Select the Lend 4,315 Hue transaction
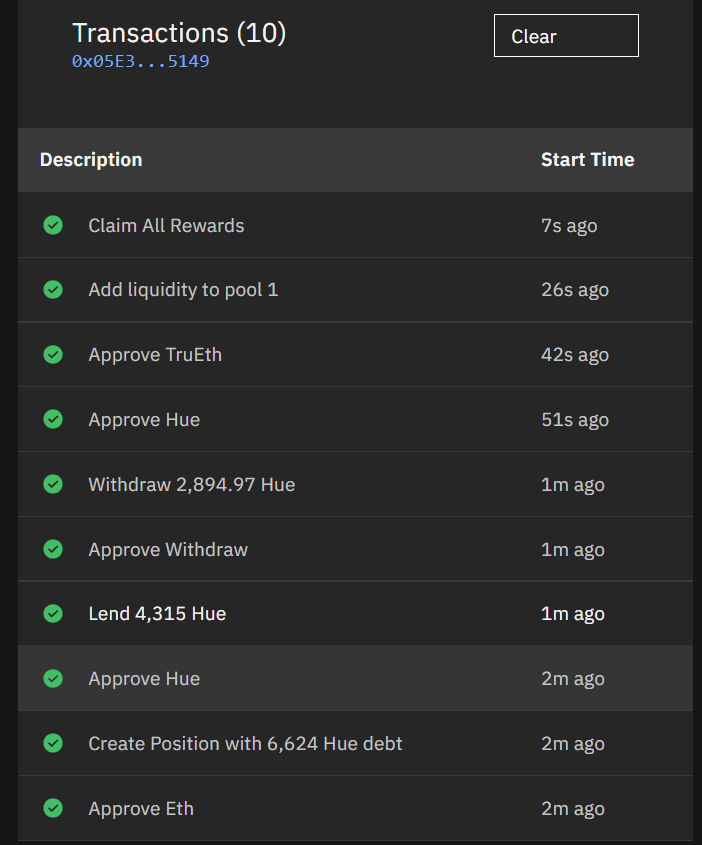Image resolution: width=702 pixels, height=845 pixels. point(355,613)
